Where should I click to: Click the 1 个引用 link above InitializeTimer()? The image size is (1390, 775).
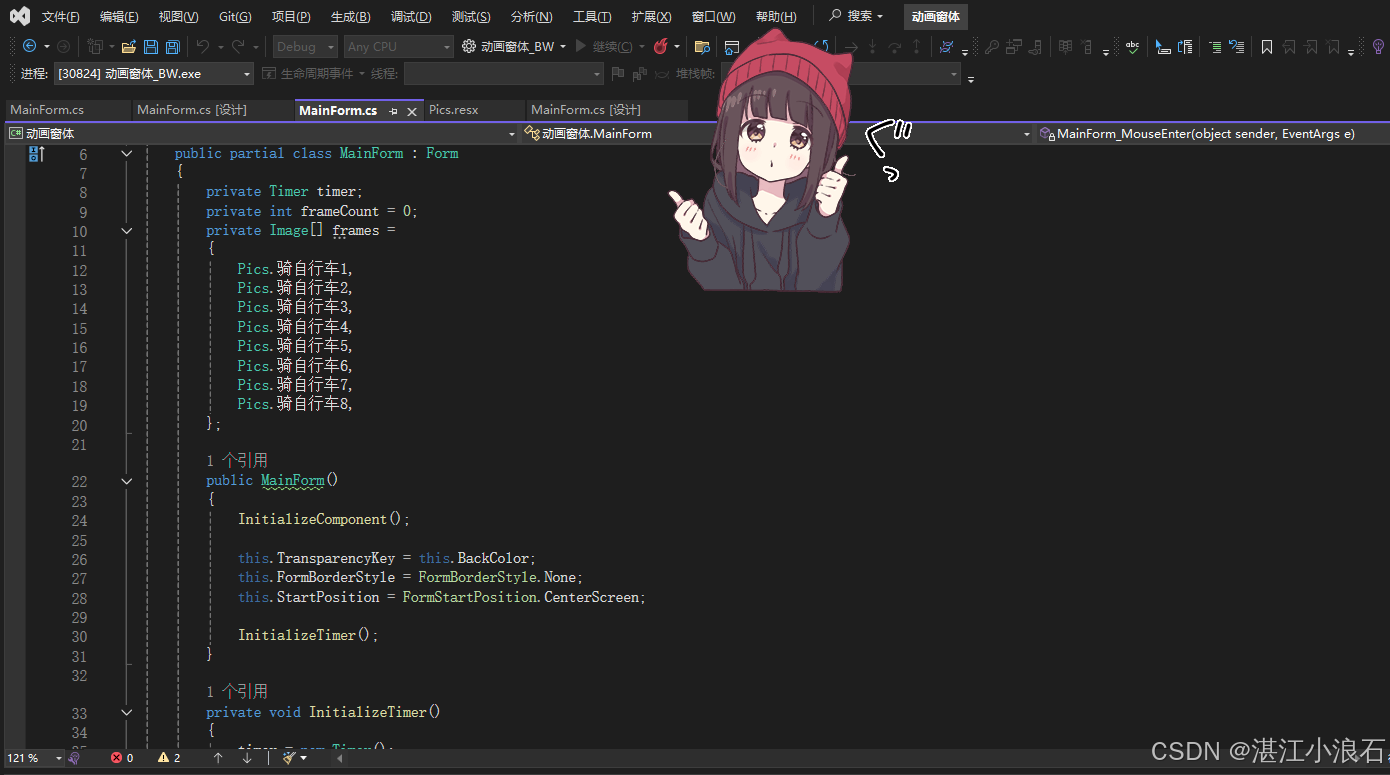coord(237,691)
